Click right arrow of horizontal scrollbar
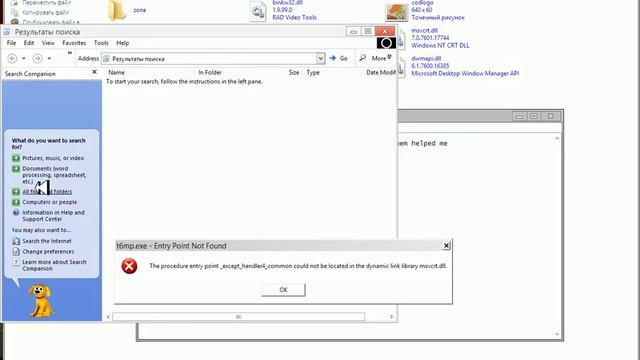The height and width of the screenshot is (360, 640). (x=391, y=317)
